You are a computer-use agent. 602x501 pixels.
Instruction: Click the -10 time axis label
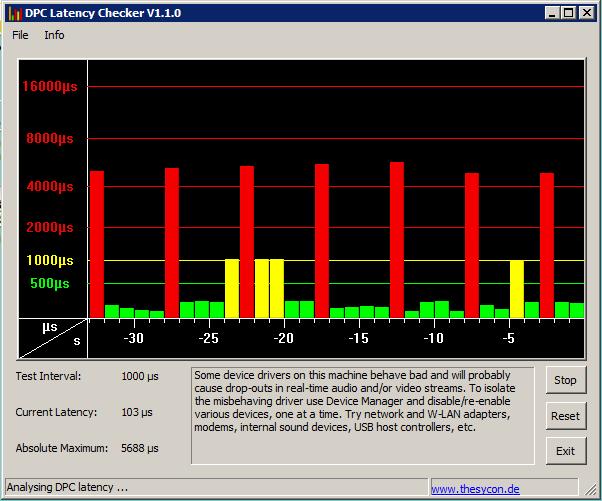[433, 338]
